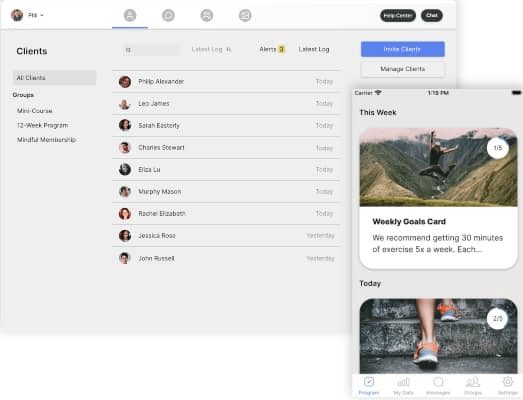Expand the account dropdown next to profile name
Image resolution: width=523 pixels, height=400 pixels.
[x=42, y=15]
